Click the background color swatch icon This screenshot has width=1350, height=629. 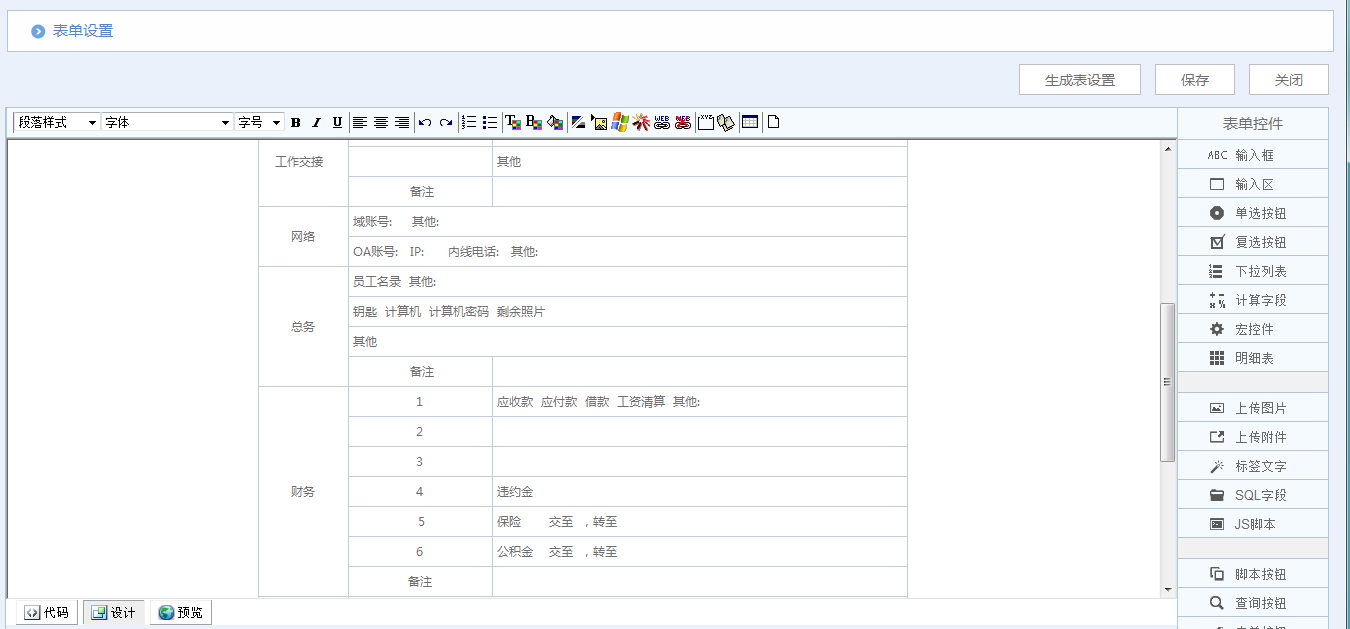pyautogui.click(x=531, y=122)
